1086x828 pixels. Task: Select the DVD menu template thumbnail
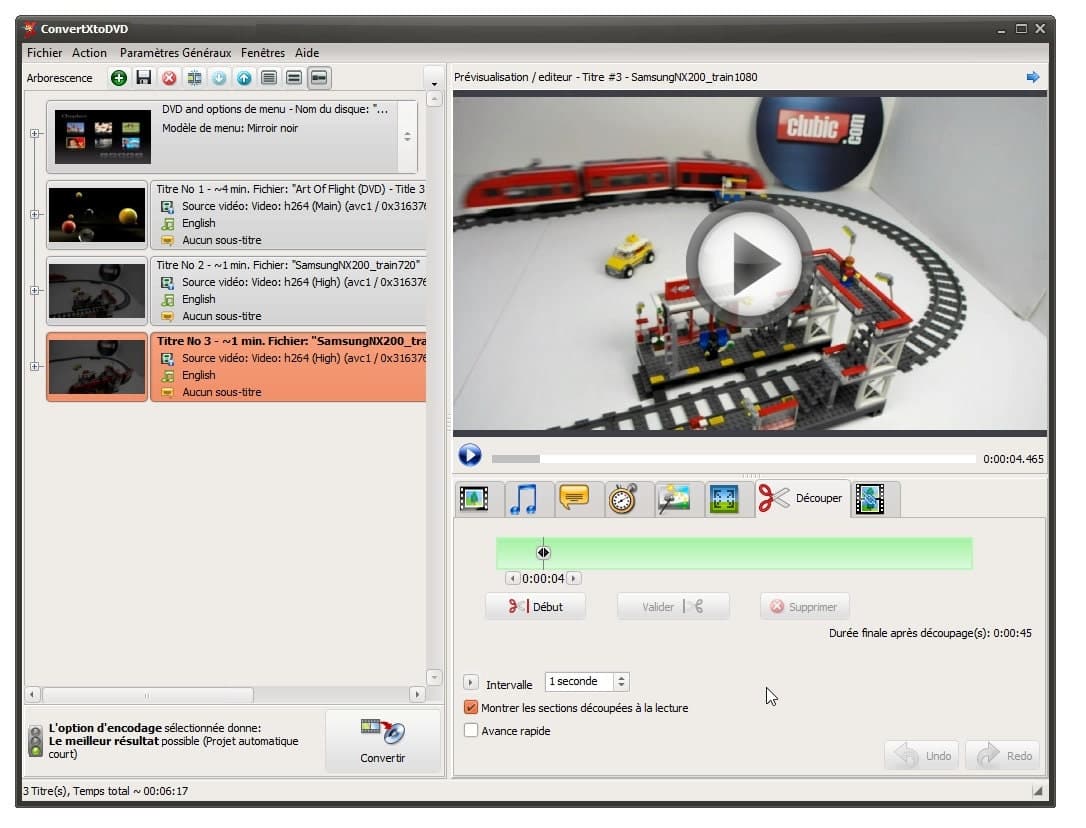tap(104, 139)
